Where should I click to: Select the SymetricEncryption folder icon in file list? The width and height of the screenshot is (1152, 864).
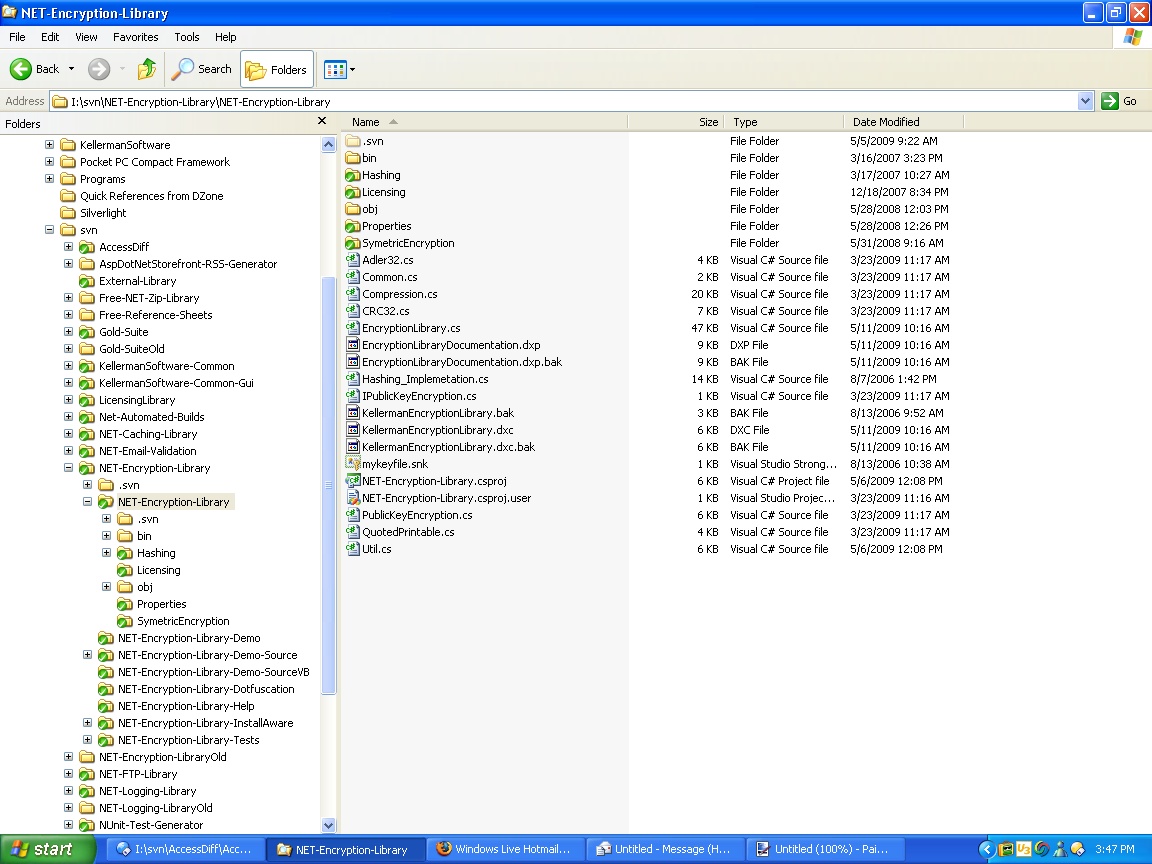353,243
